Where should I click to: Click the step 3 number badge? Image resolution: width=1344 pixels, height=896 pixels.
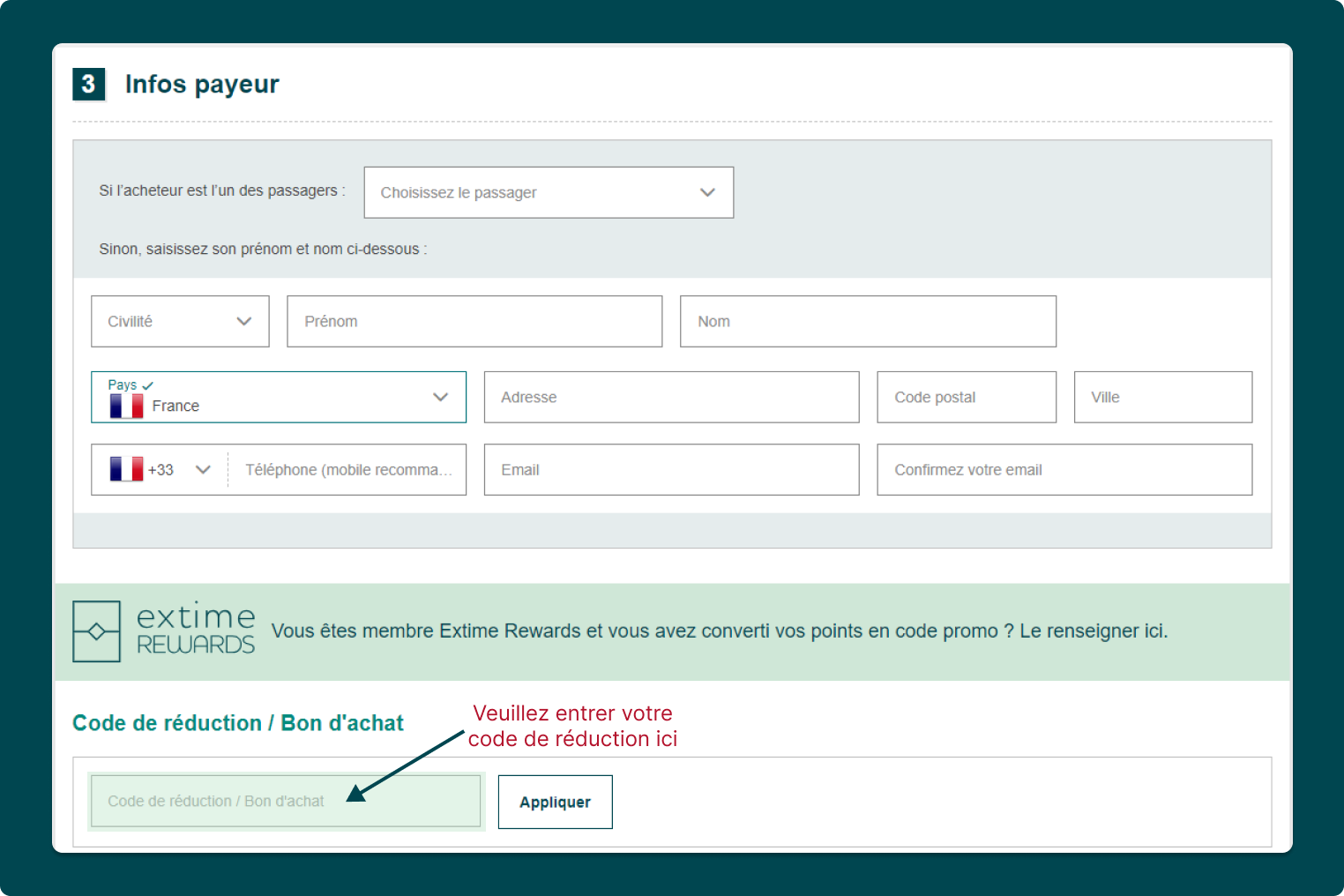(88, 84)
